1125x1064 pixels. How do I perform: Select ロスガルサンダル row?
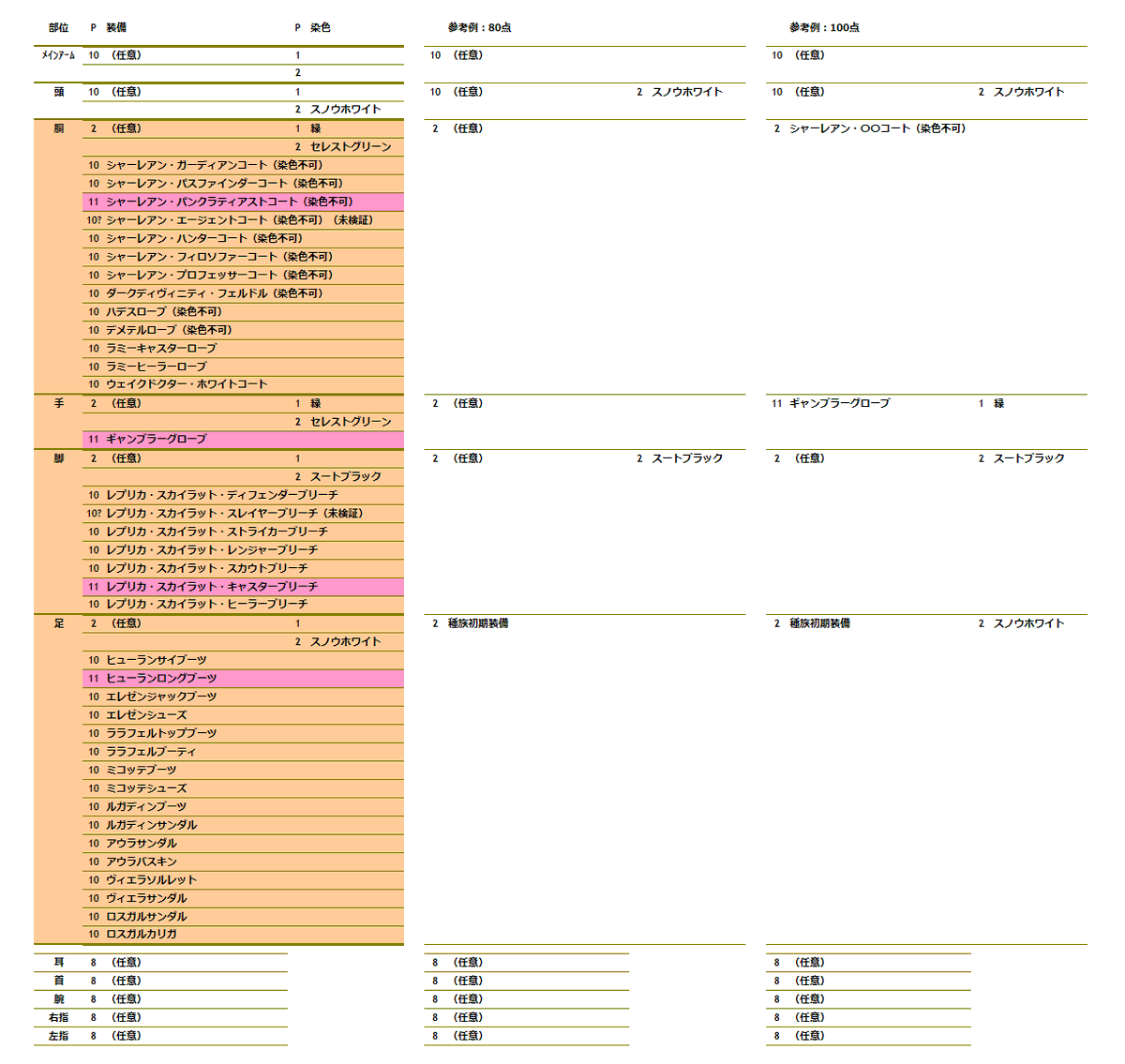244,917
